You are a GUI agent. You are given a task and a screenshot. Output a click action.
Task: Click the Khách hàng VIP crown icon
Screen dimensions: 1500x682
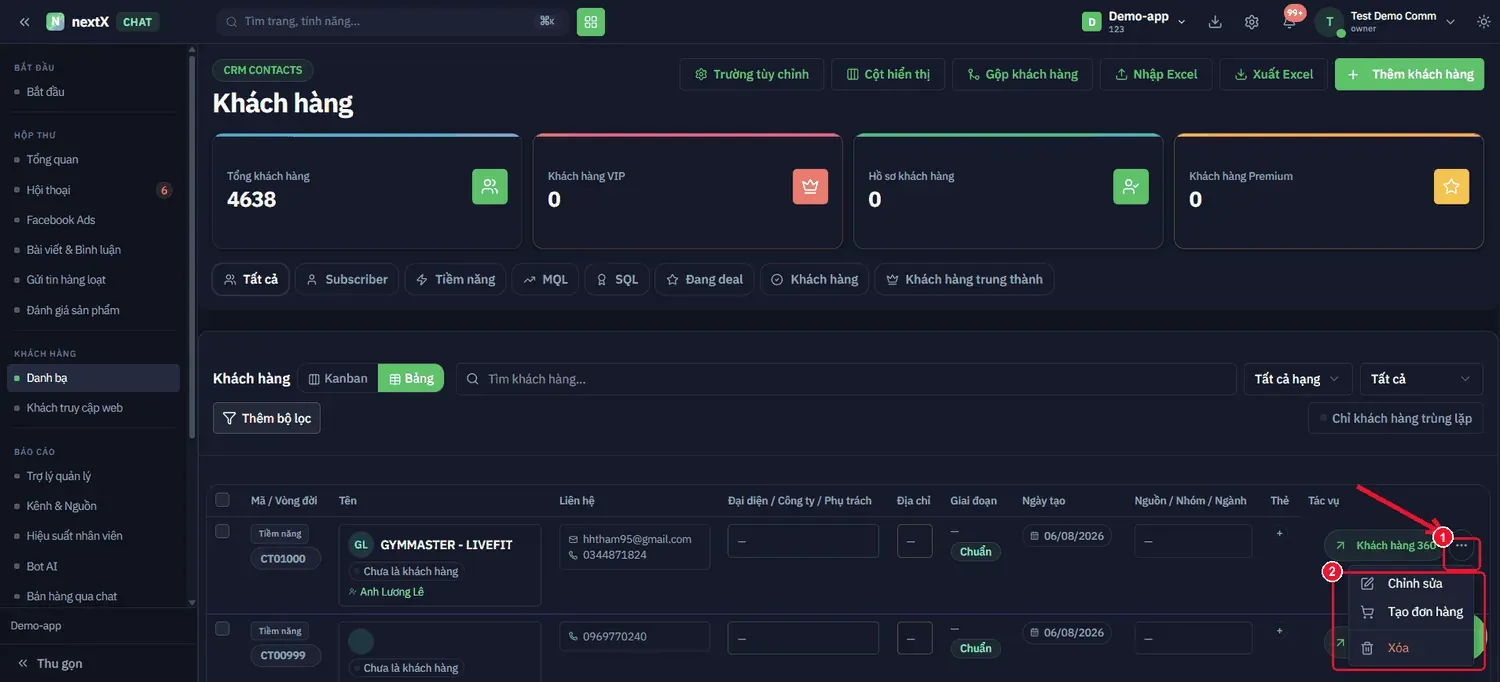coord(811,186)
